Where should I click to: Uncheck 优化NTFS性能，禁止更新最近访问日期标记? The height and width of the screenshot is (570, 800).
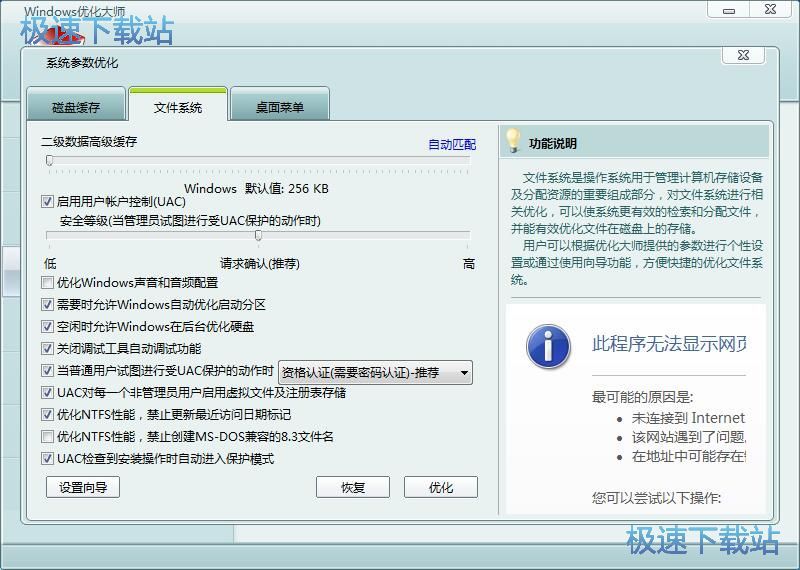coord(47,414)
